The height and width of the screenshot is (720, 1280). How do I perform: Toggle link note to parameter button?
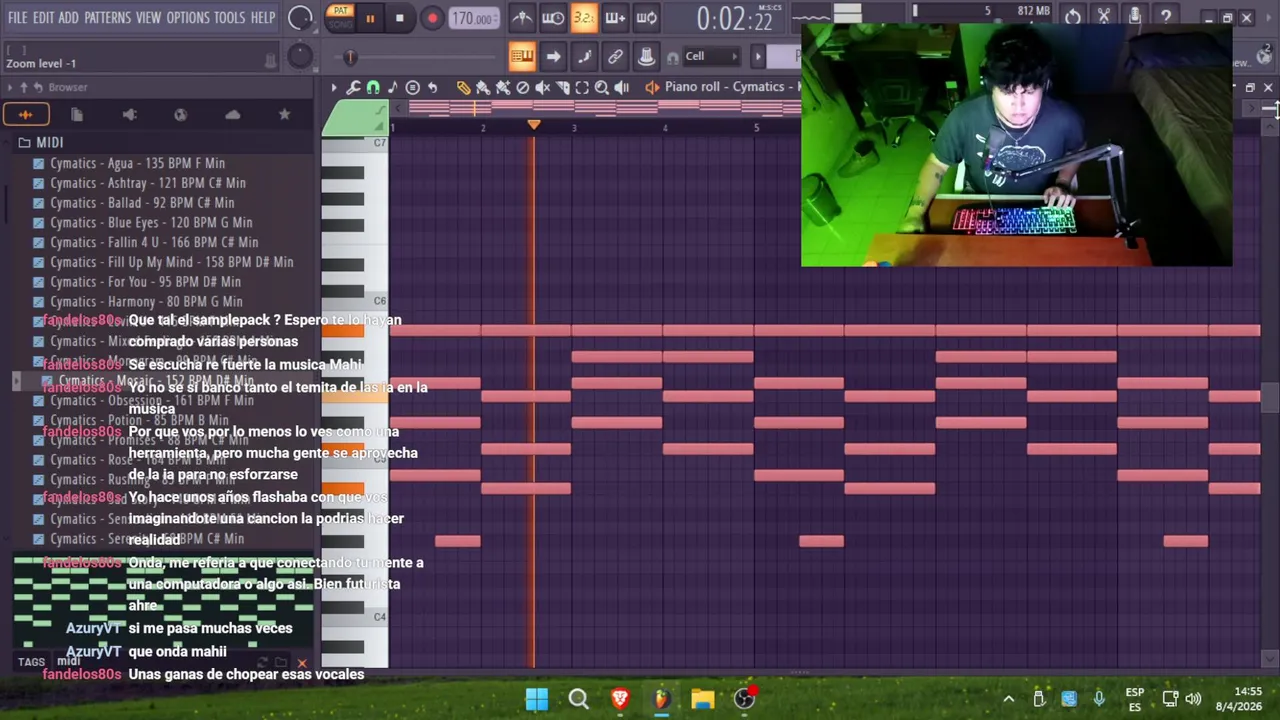click(615, 56)
